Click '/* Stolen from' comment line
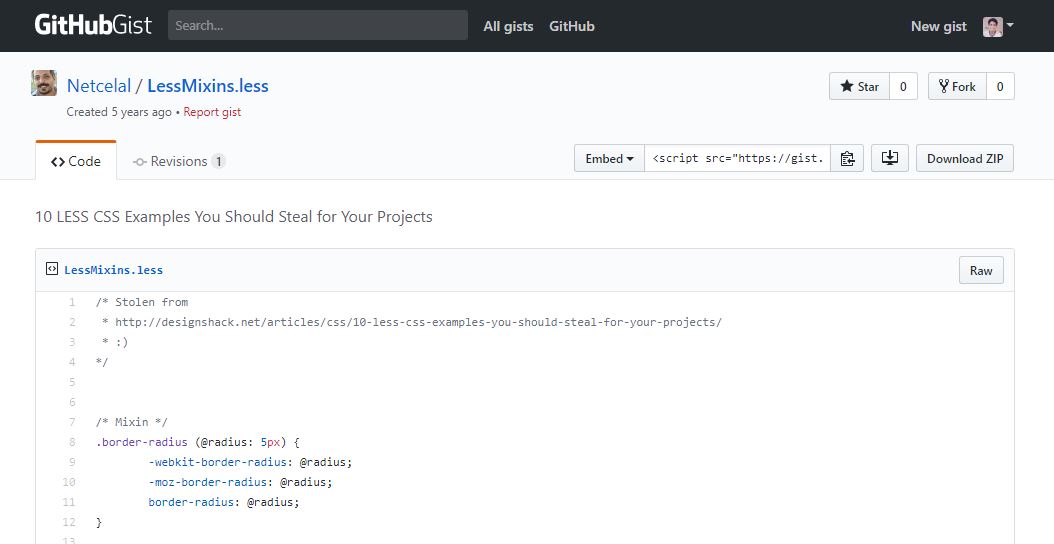This screenshot has height=544, width=1054. pyautogui.click(x=142, y=302)
